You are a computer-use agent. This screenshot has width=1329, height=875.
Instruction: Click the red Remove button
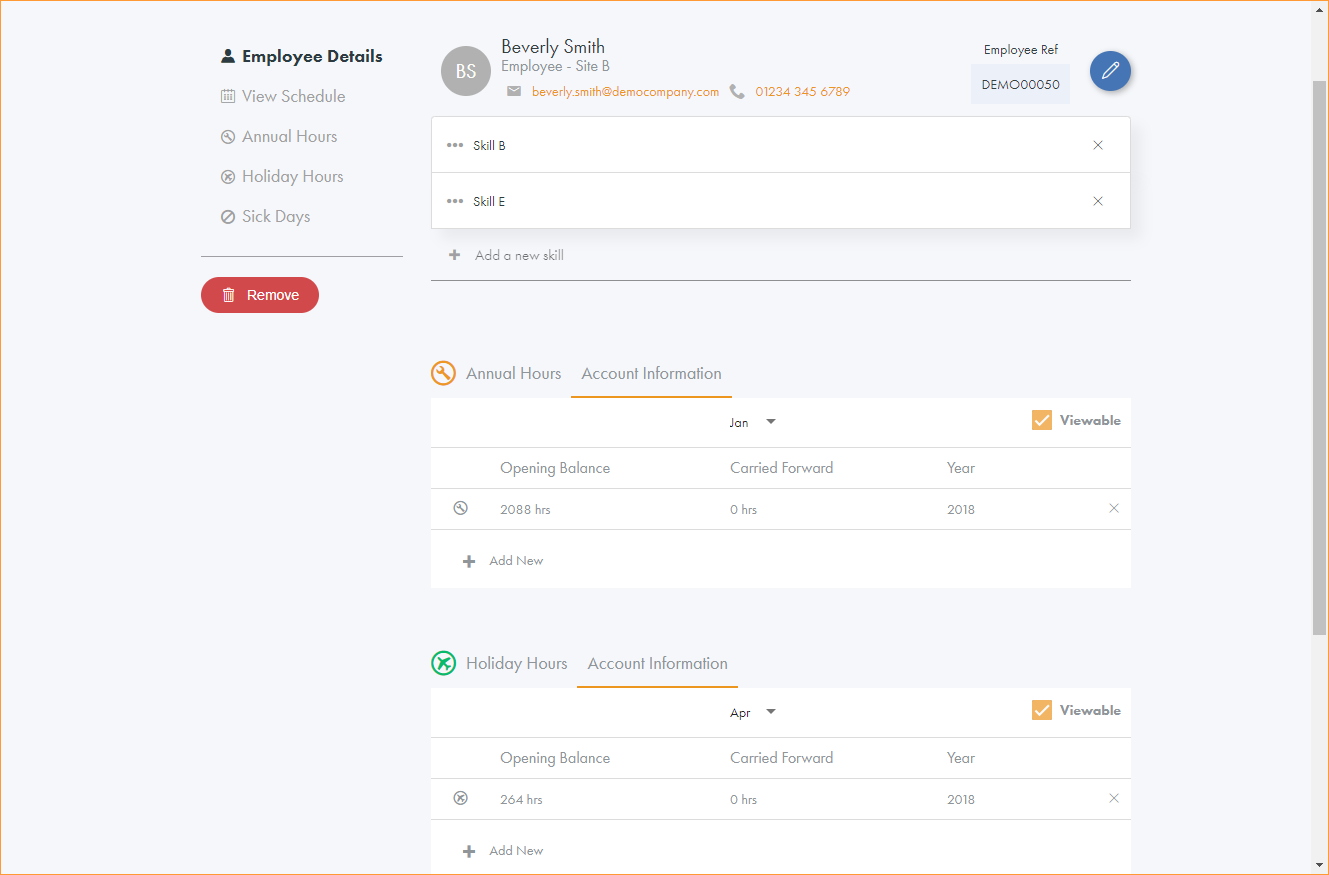click(x=260, y=295)
